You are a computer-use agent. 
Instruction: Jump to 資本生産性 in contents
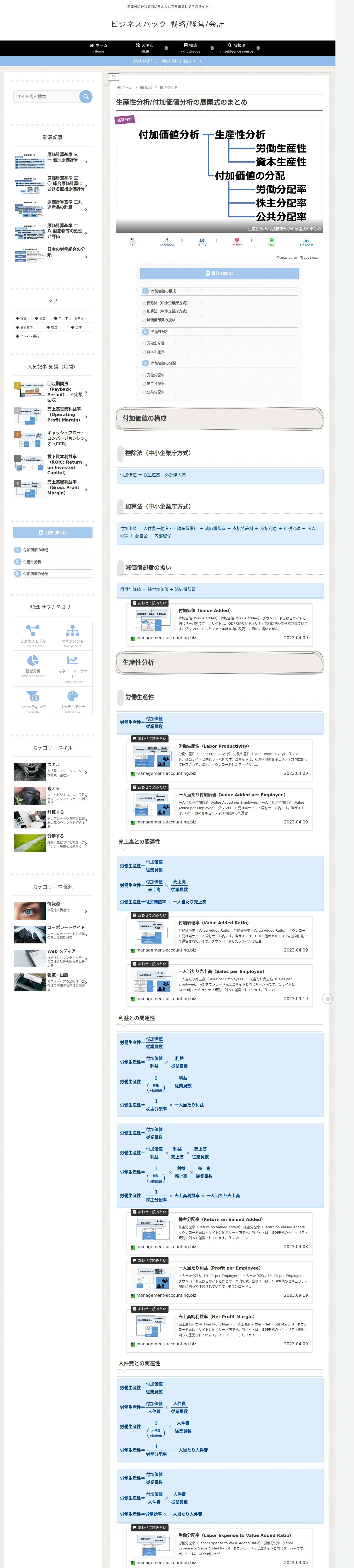155,352
